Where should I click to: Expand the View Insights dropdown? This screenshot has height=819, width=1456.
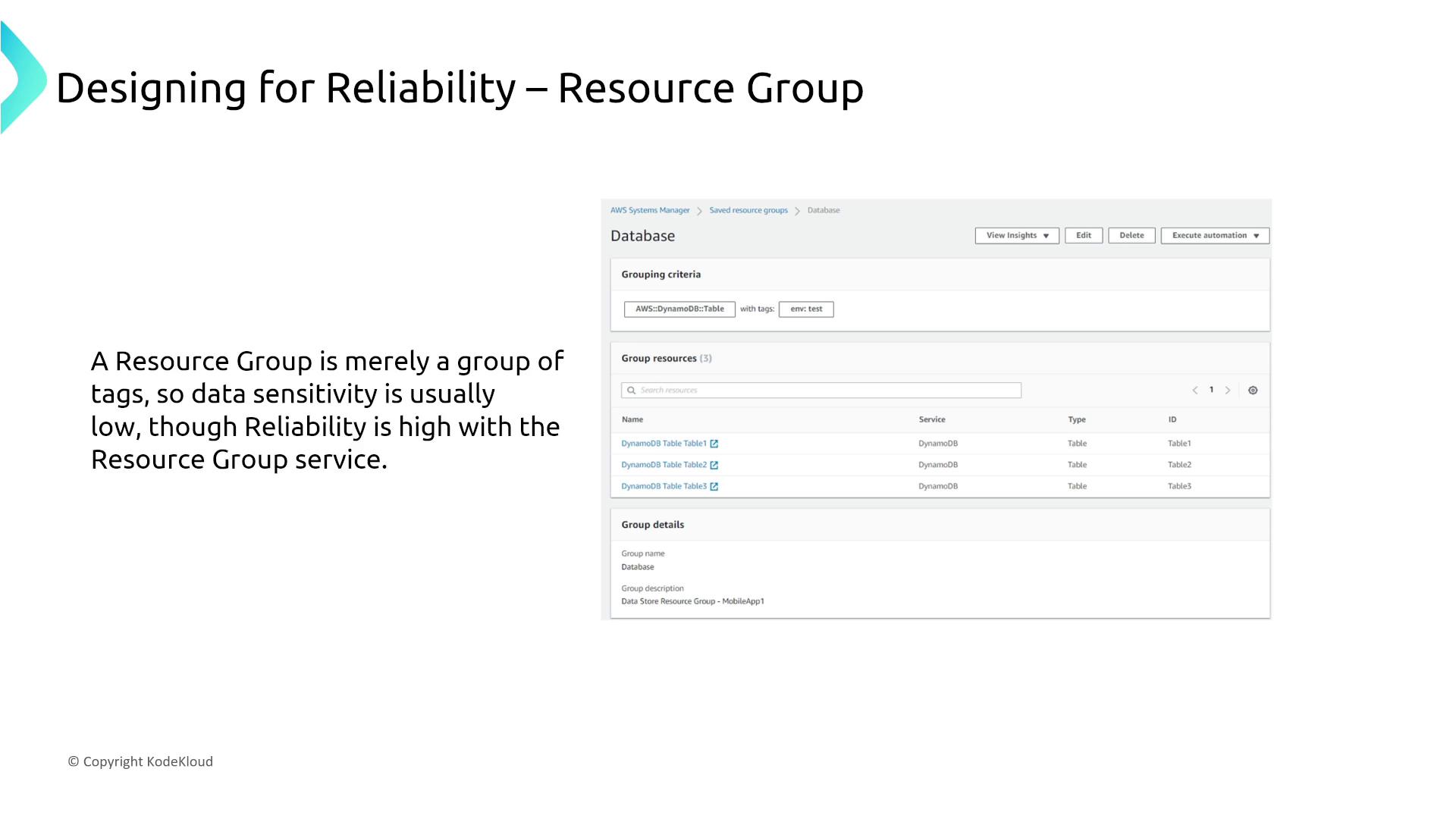click(x=1017, y=236)
